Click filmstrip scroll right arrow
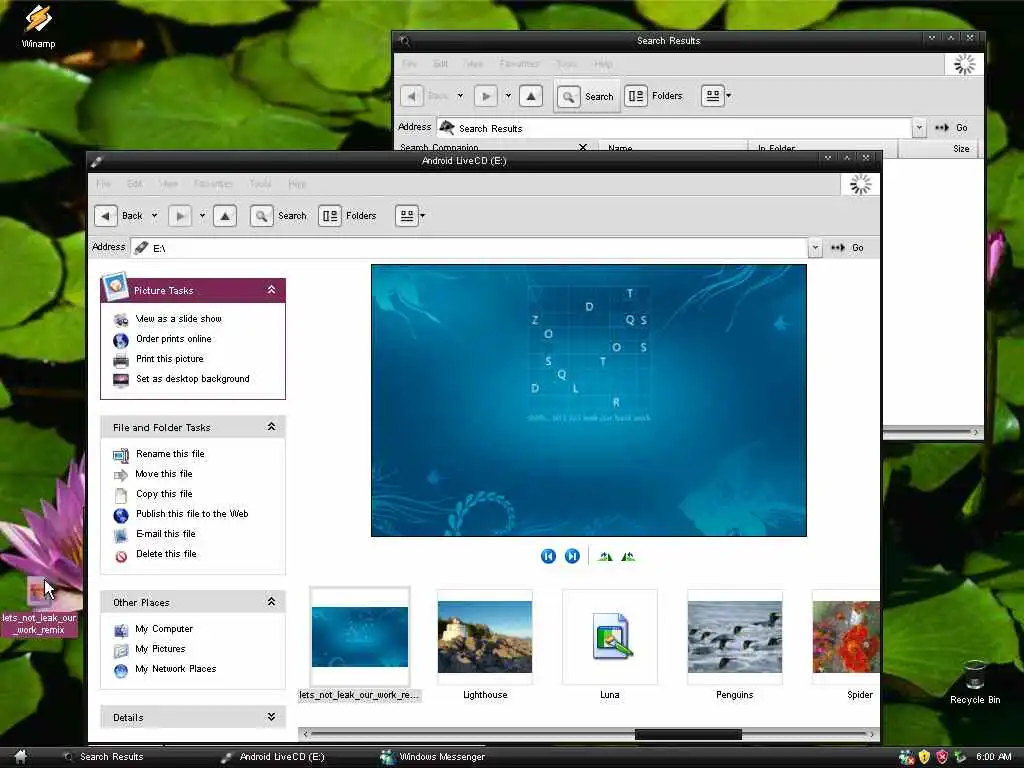 [872, 734]
